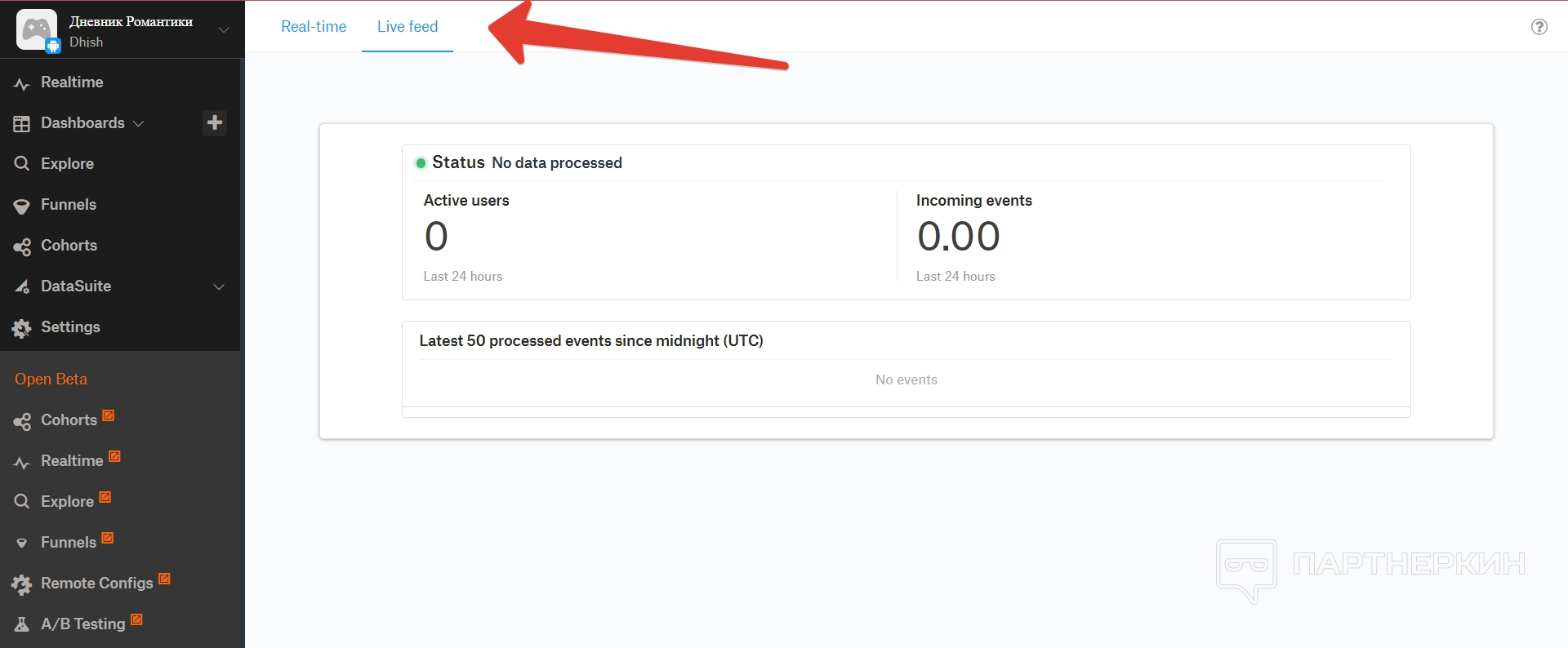The height and width of the screenshot is (648, 1568).
Task: Expand the Dashboards menu chevron
Action: (x=139, y=123)
